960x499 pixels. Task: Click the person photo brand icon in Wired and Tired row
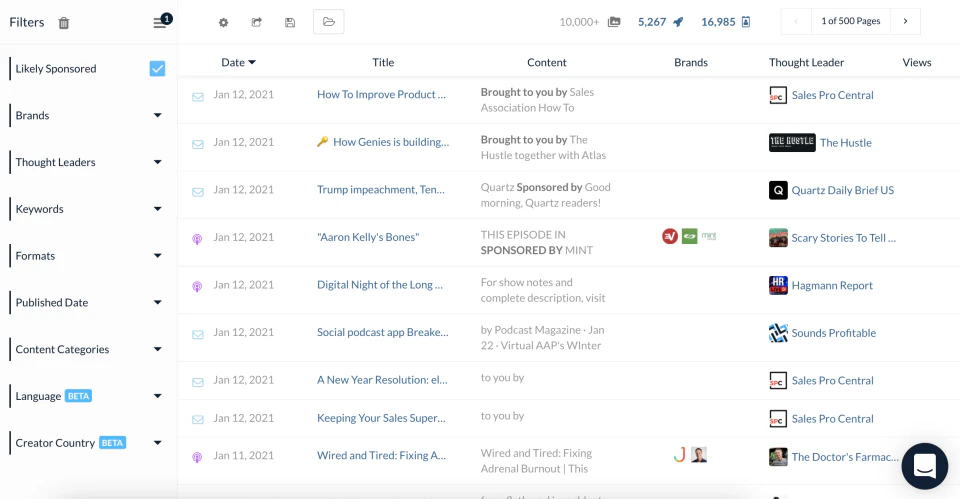699,455
